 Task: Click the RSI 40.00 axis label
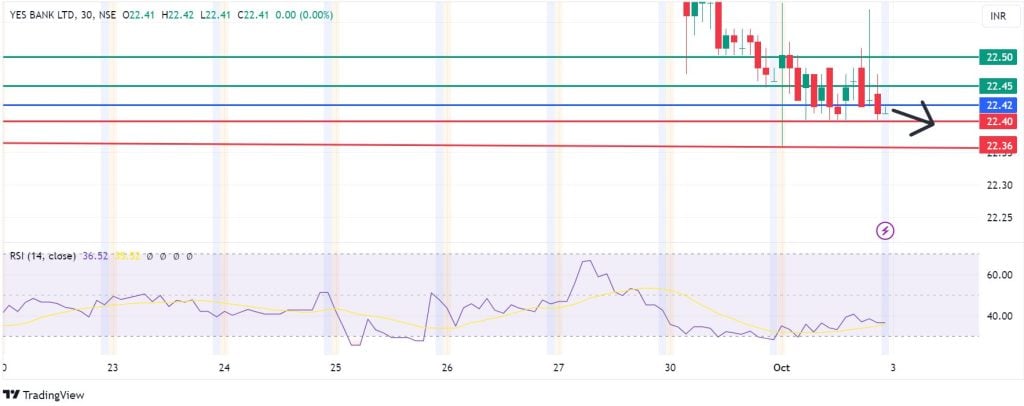[x=999, y=316]
